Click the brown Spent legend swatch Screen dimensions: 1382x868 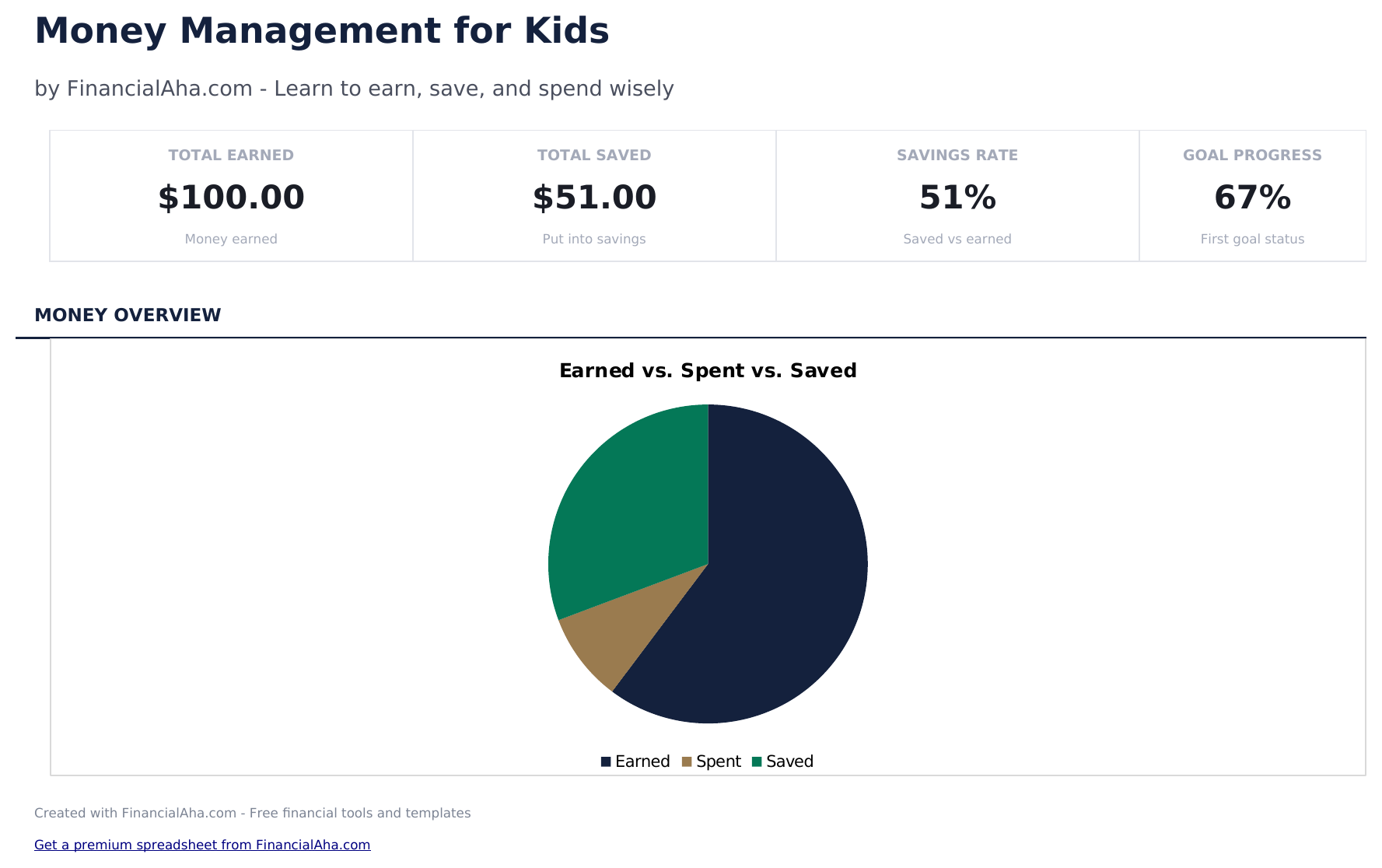687,761
